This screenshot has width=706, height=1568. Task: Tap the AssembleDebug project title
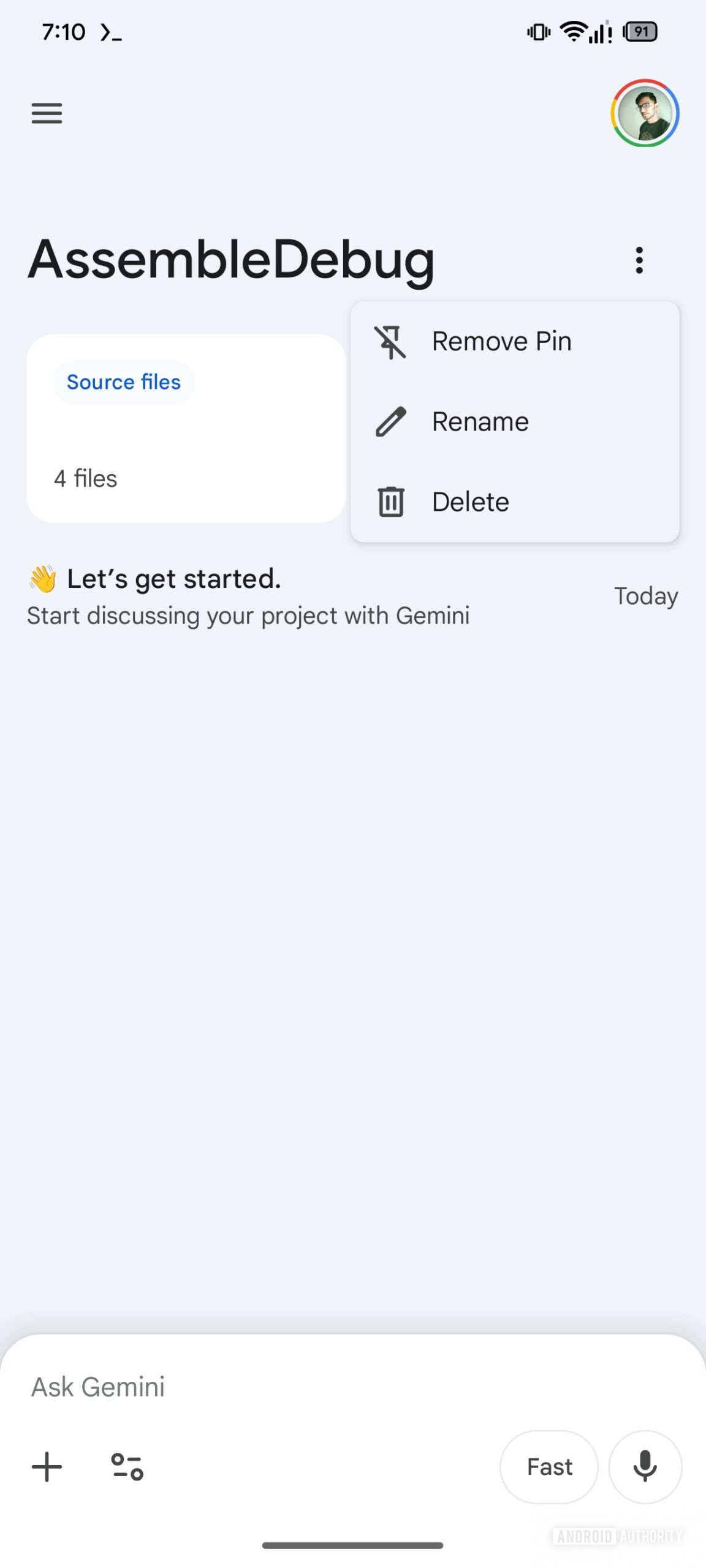pos(232,260)
